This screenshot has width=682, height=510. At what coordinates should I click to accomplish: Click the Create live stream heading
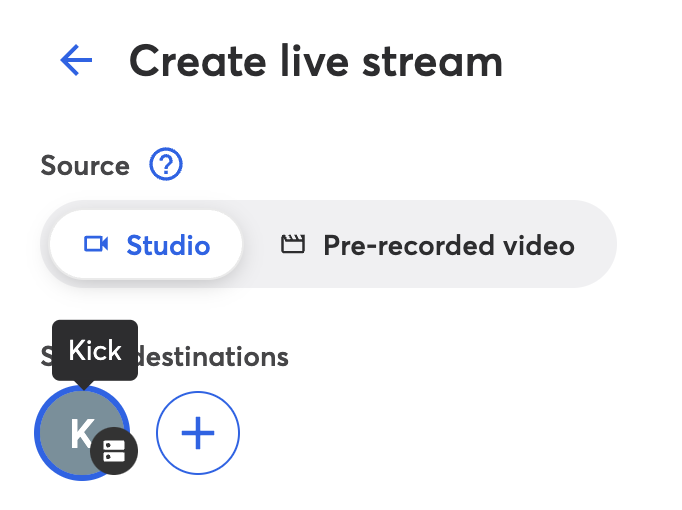[315, 62]
